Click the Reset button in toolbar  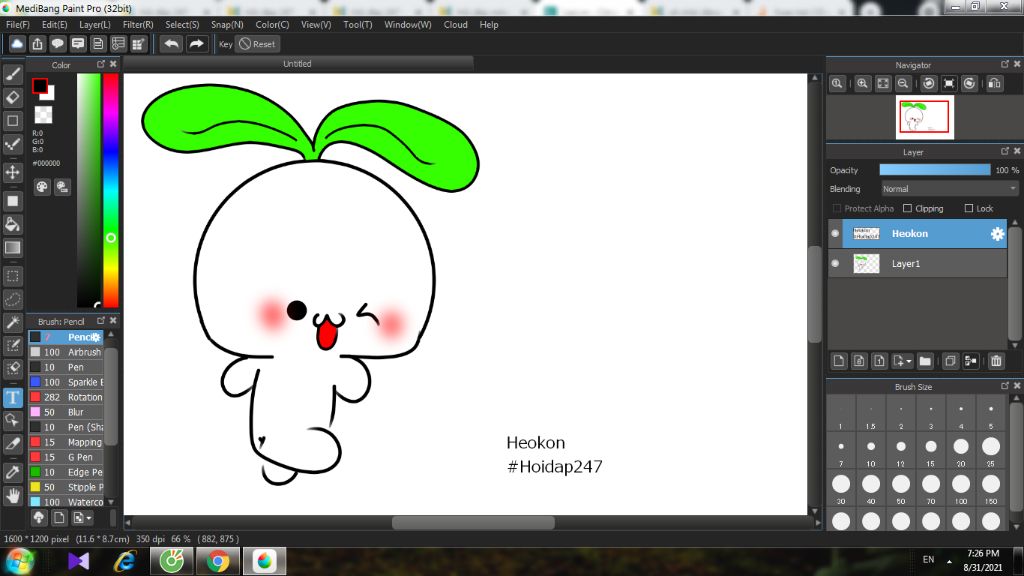257,44
